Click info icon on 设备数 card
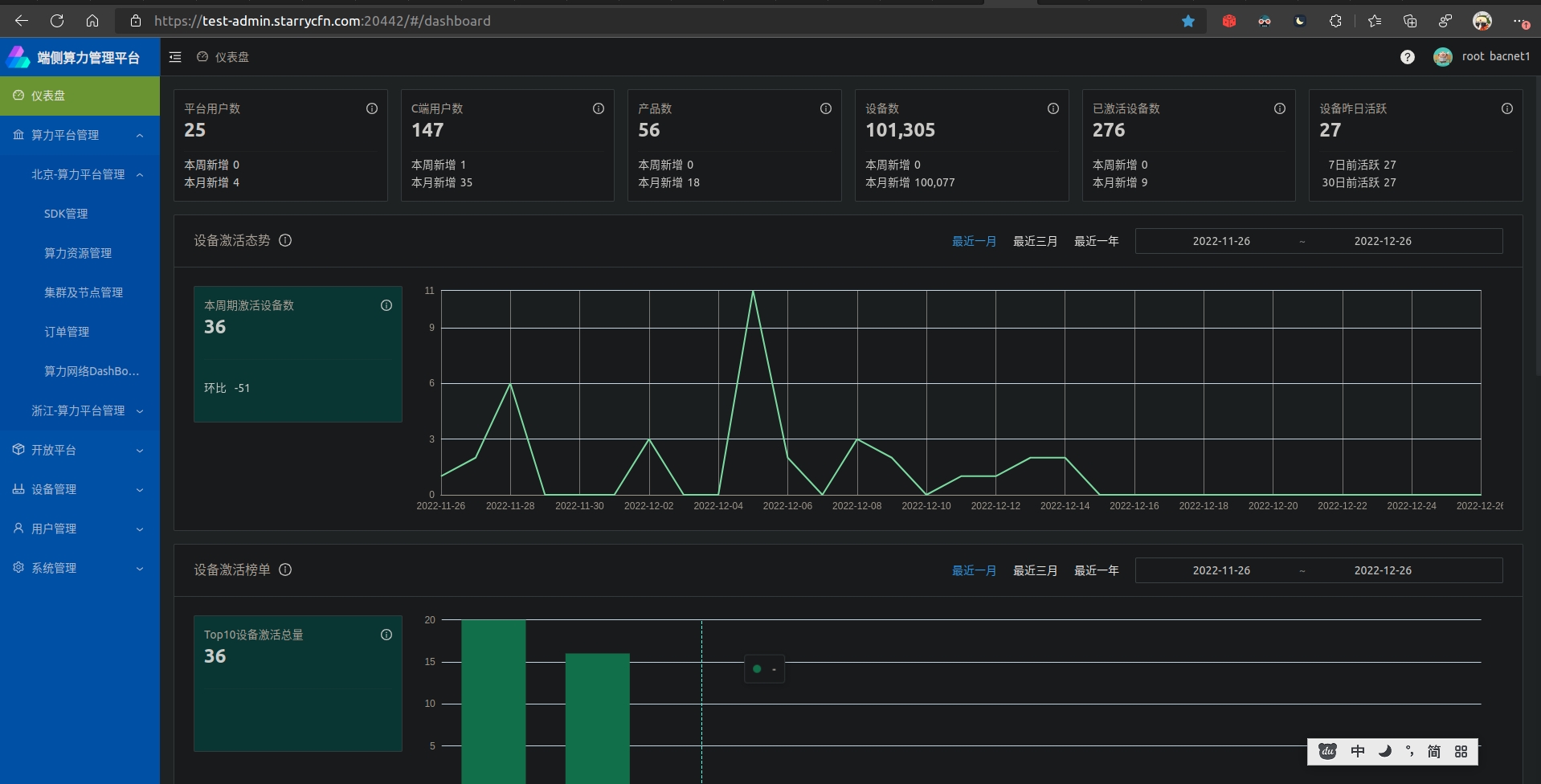 click(1053, 108)
